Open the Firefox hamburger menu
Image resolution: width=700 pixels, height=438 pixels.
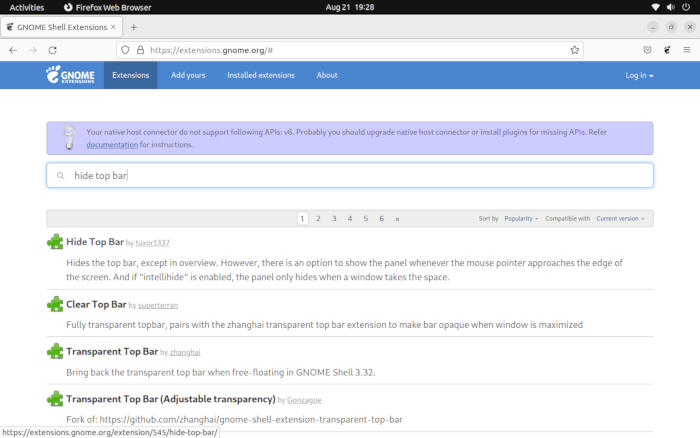[x=687, y=50]
